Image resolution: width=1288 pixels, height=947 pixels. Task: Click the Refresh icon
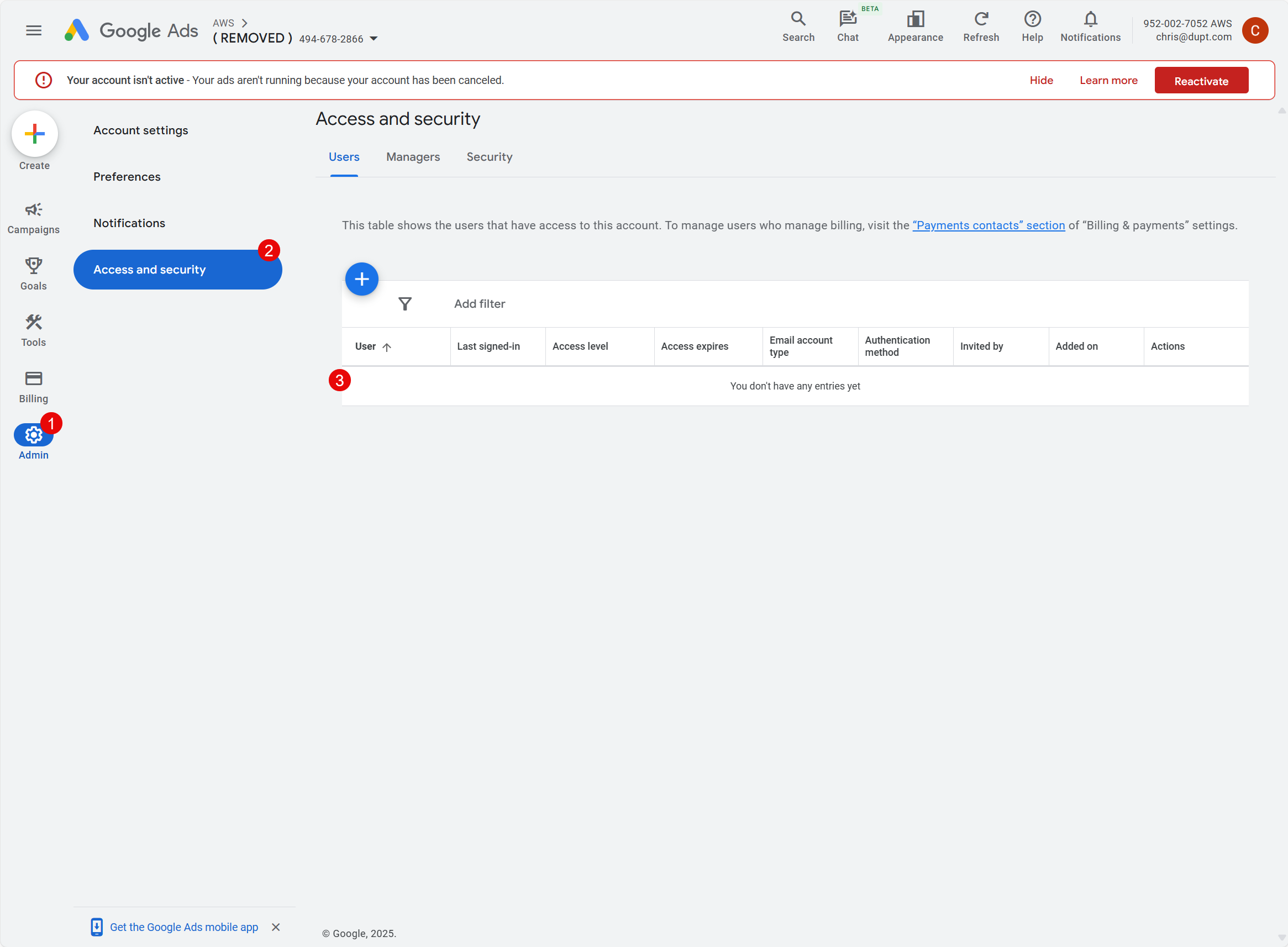coord(981,19)
